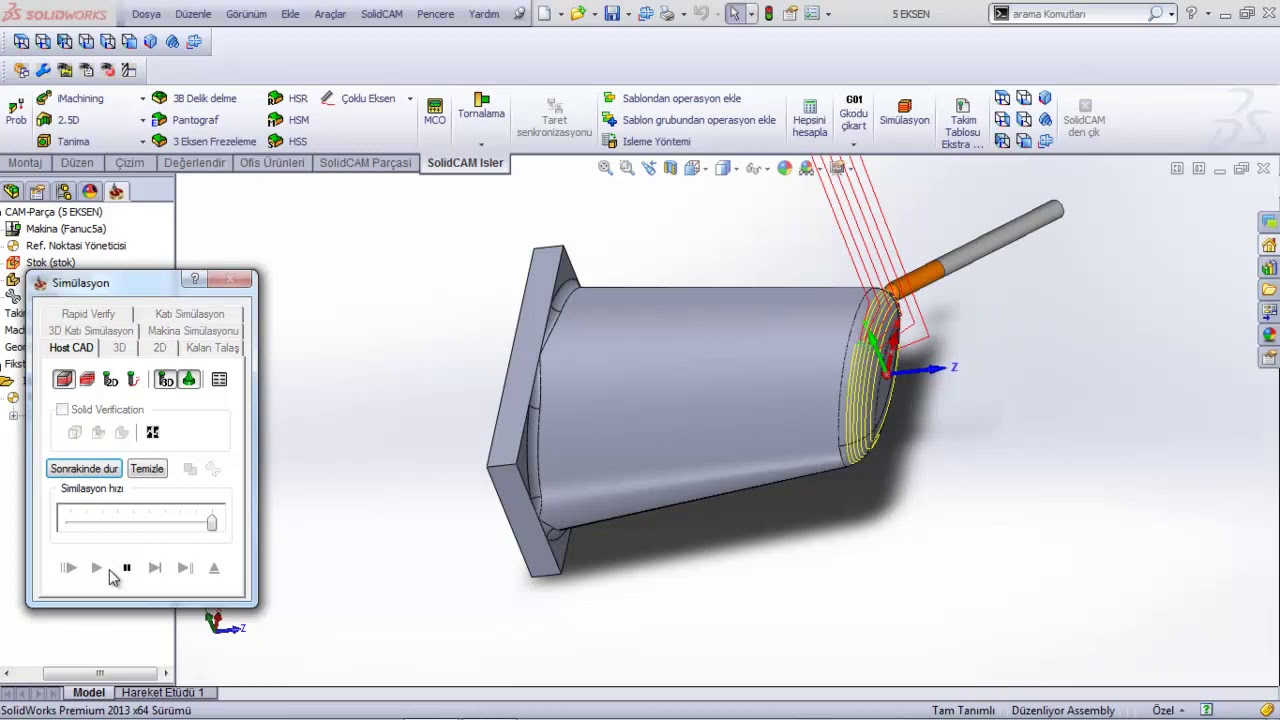This screenshot has height=720, width=1280.
Task: Click Sablon grubundan operasyon ekle
Action: point(689,120)
